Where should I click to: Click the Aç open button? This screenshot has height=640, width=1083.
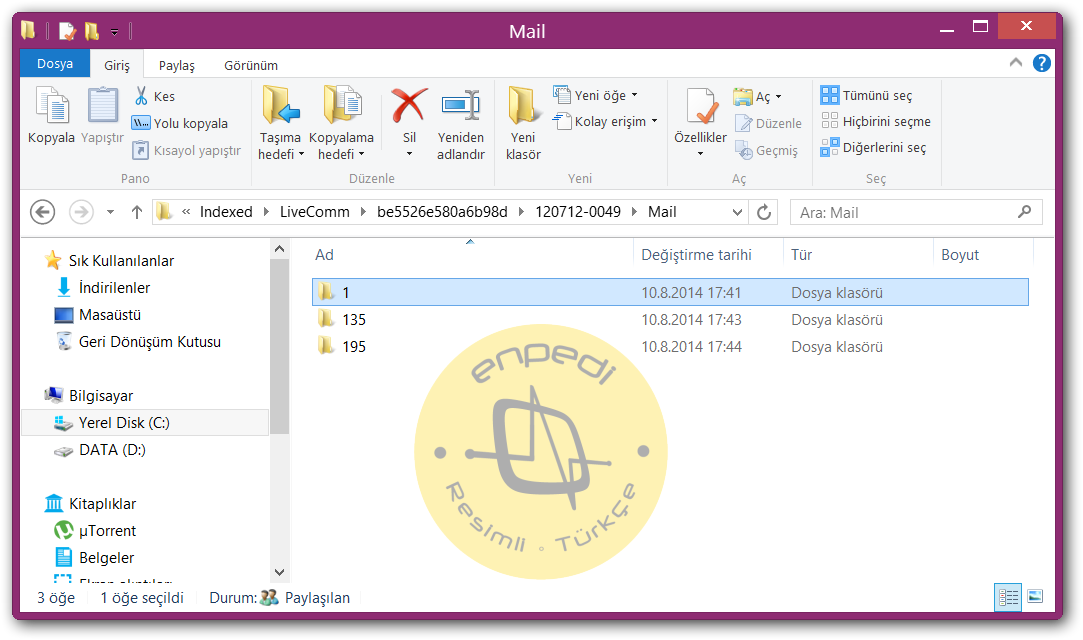[x=757, y=97]
